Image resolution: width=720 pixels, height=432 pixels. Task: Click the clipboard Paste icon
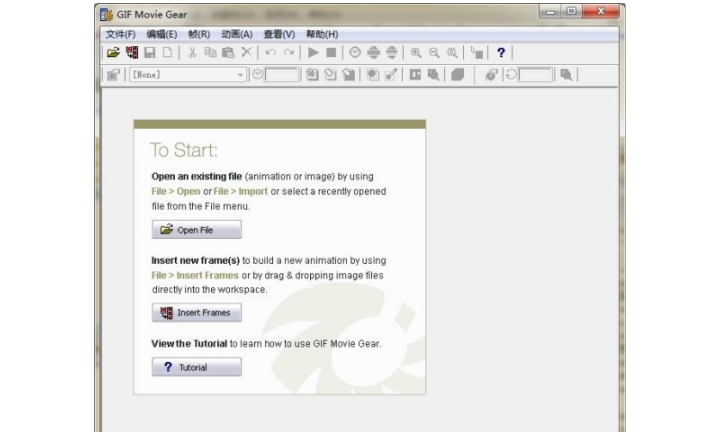tap(228, 52)
